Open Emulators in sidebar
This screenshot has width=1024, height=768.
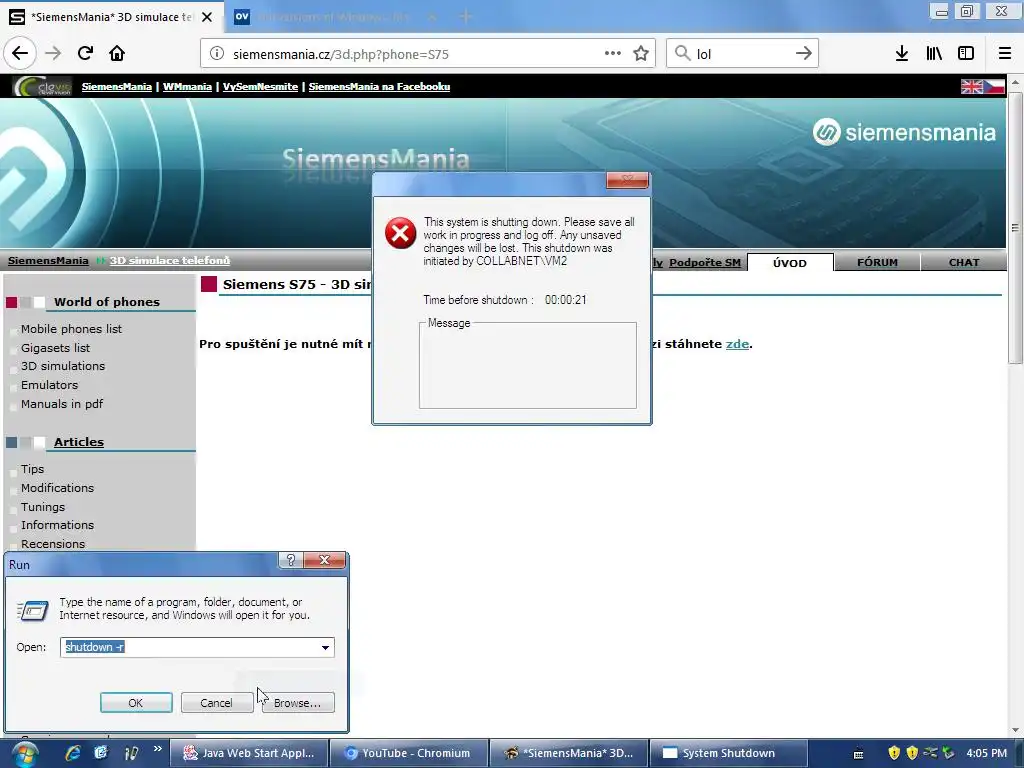[x=49, y=385]
